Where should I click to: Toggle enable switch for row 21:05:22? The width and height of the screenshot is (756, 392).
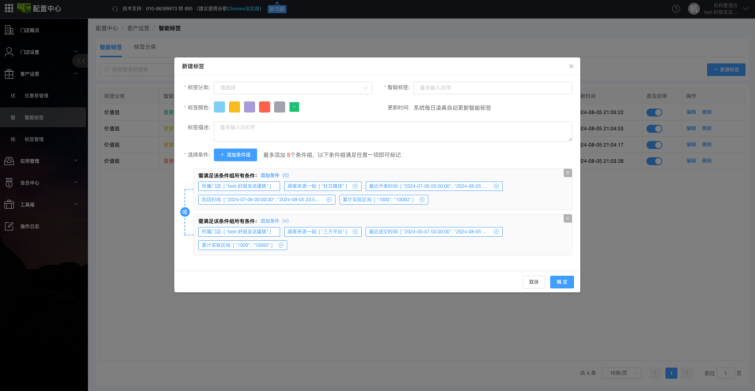pyautogui.click(x=654, y=112)
